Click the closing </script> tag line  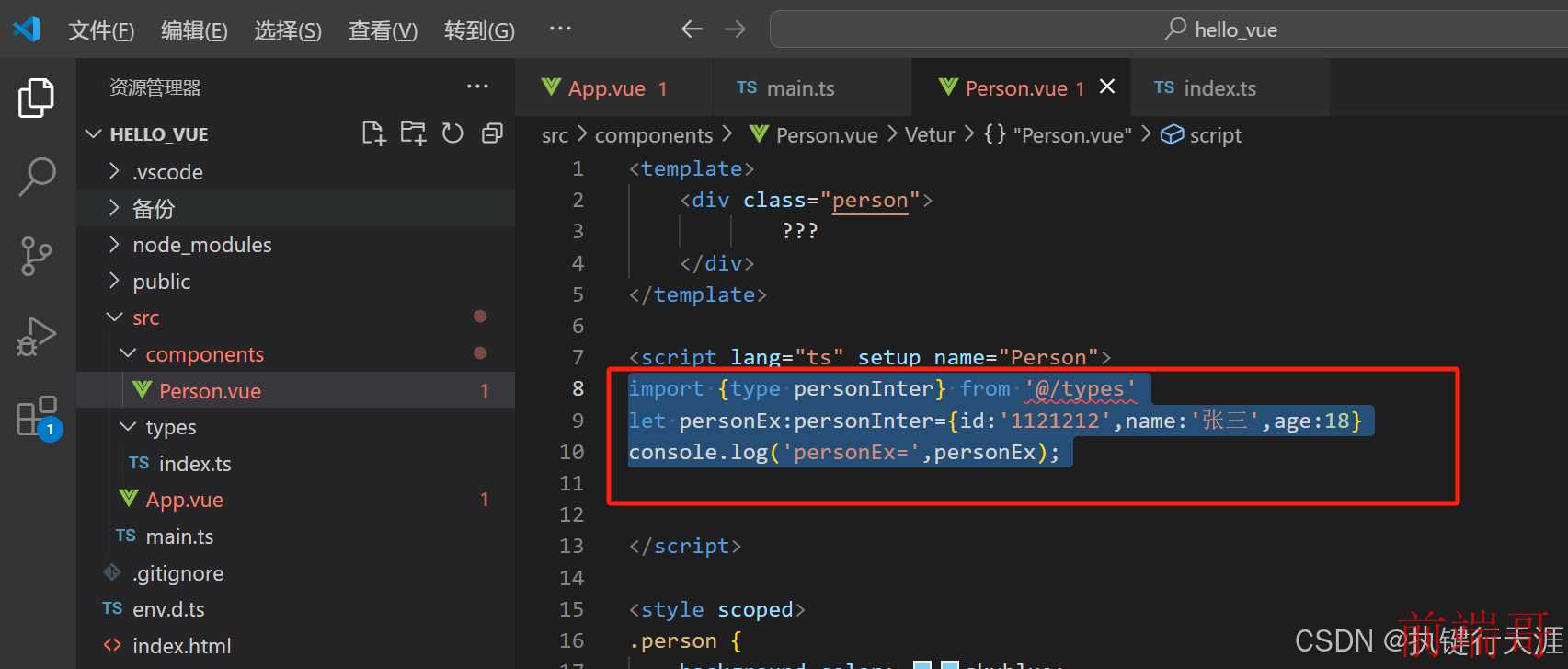(x=684, y=546)
